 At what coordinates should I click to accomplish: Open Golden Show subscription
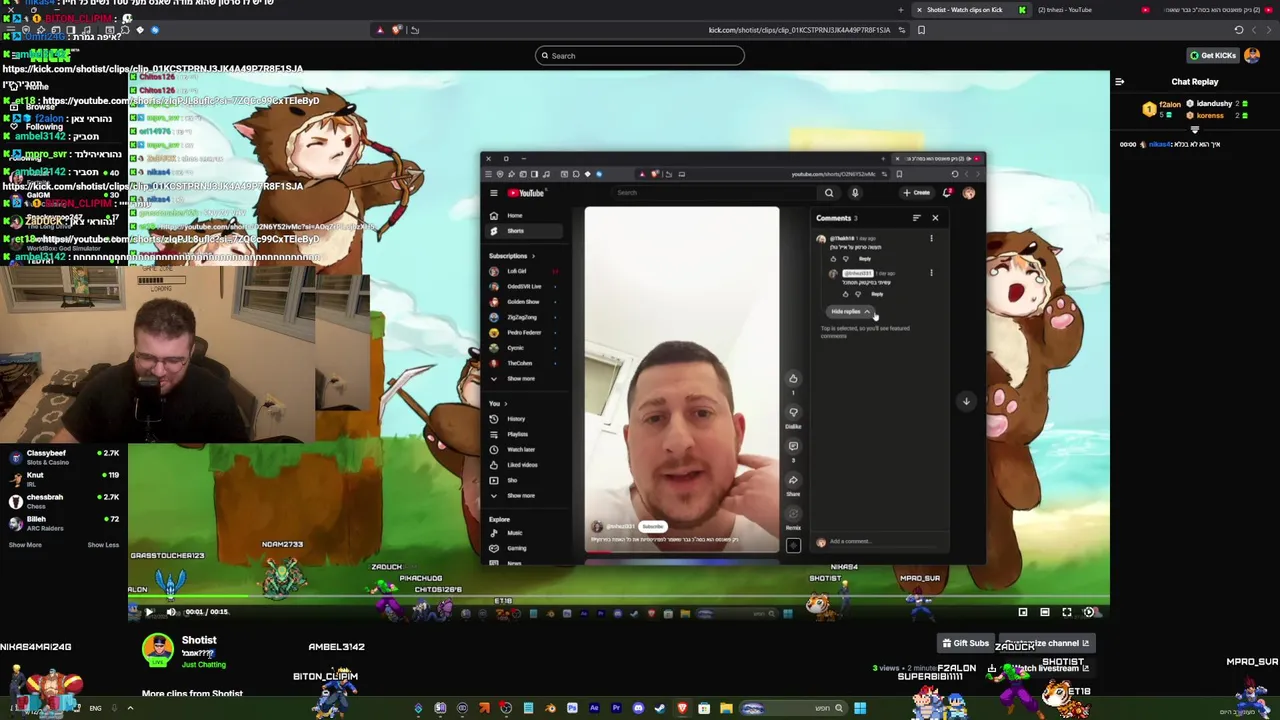[x=523, y=302]
